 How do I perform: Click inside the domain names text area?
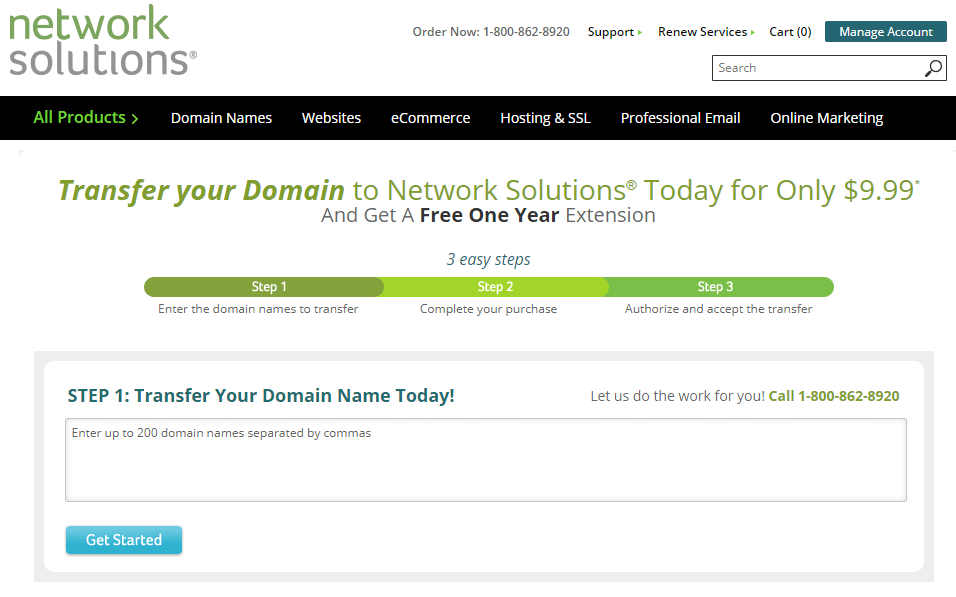[486, 460]
